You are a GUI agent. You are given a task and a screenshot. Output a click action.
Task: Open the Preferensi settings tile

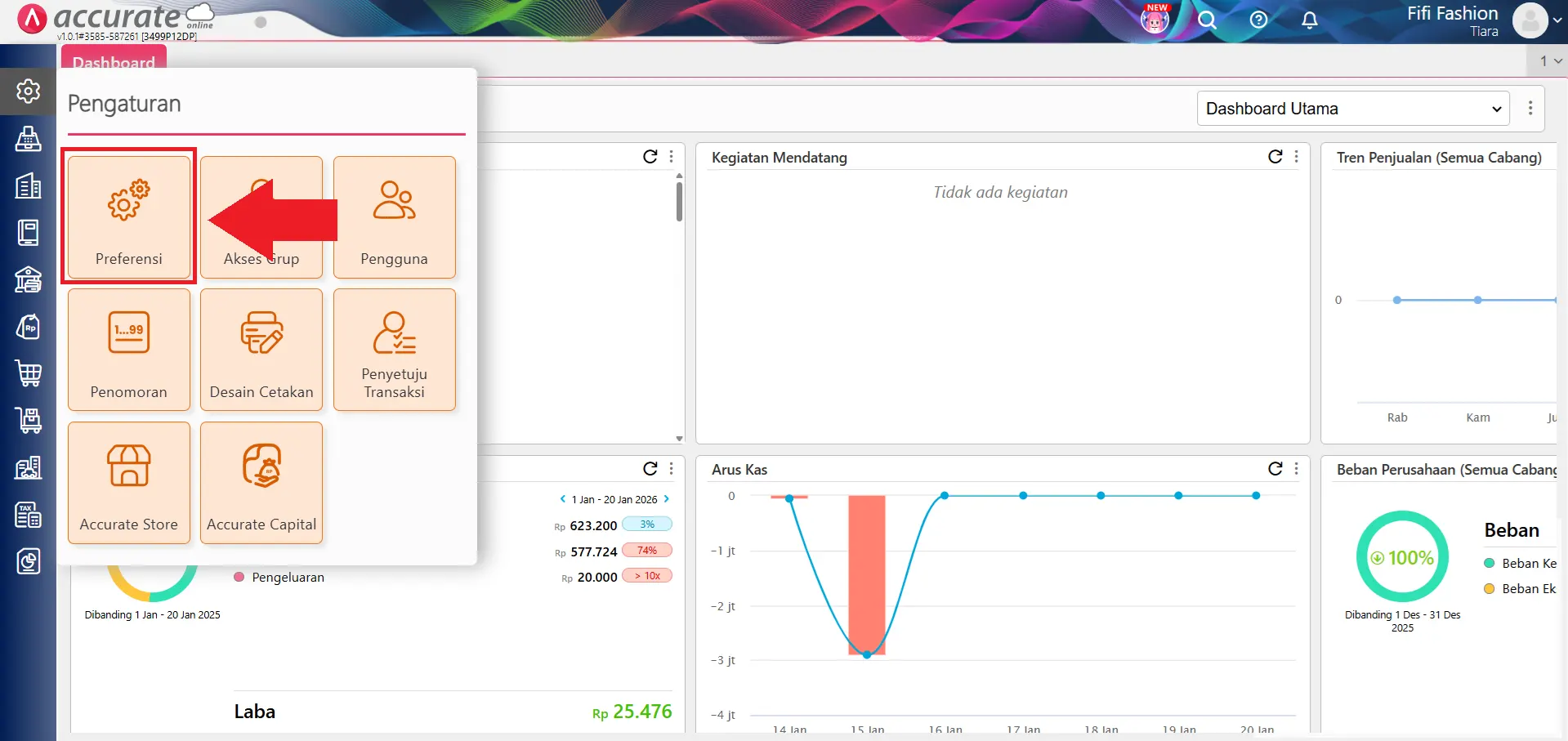tap(129, 217)
